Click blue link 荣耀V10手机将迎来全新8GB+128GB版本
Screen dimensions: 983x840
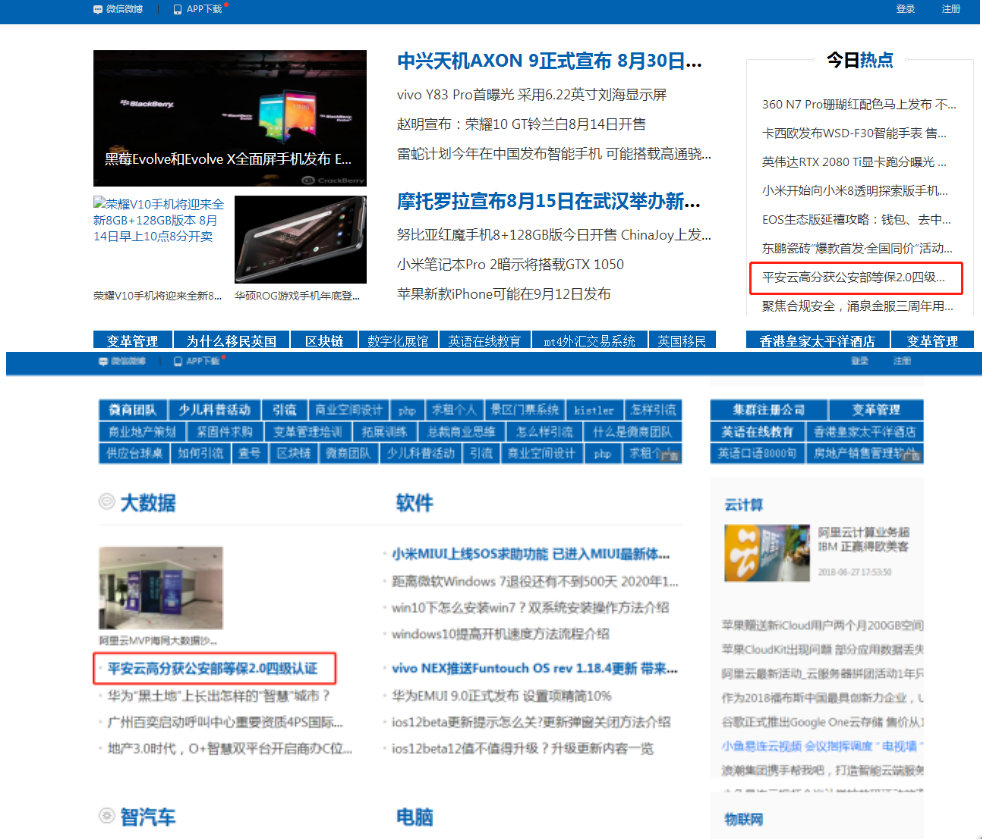[159, 220]
